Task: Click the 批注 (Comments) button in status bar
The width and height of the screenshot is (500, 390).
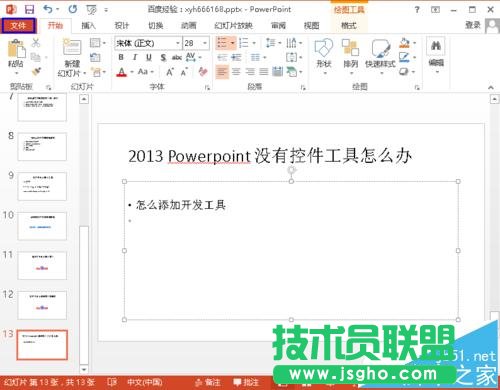Action: (246, 382)
